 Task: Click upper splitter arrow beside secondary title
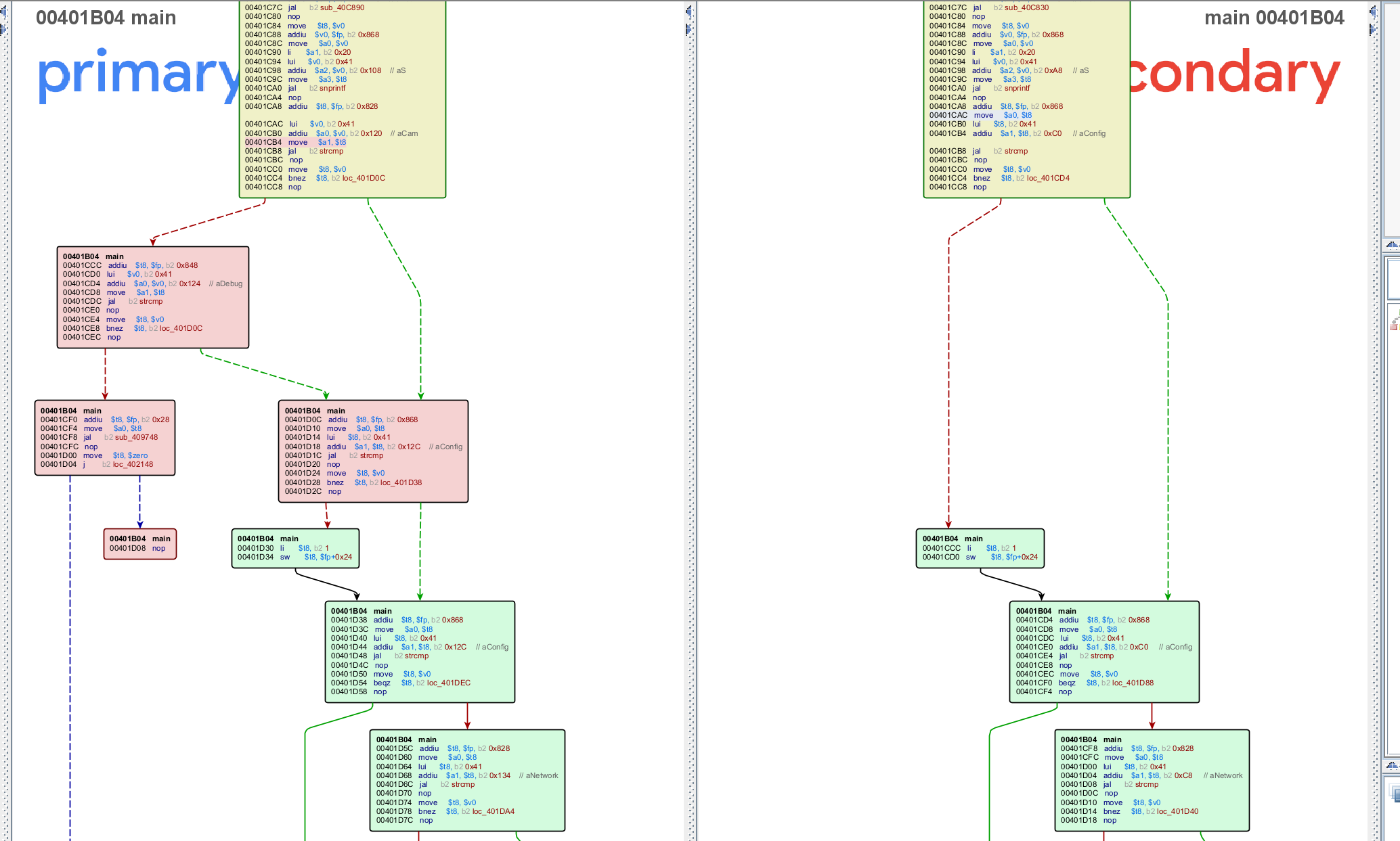(1372, 12)
